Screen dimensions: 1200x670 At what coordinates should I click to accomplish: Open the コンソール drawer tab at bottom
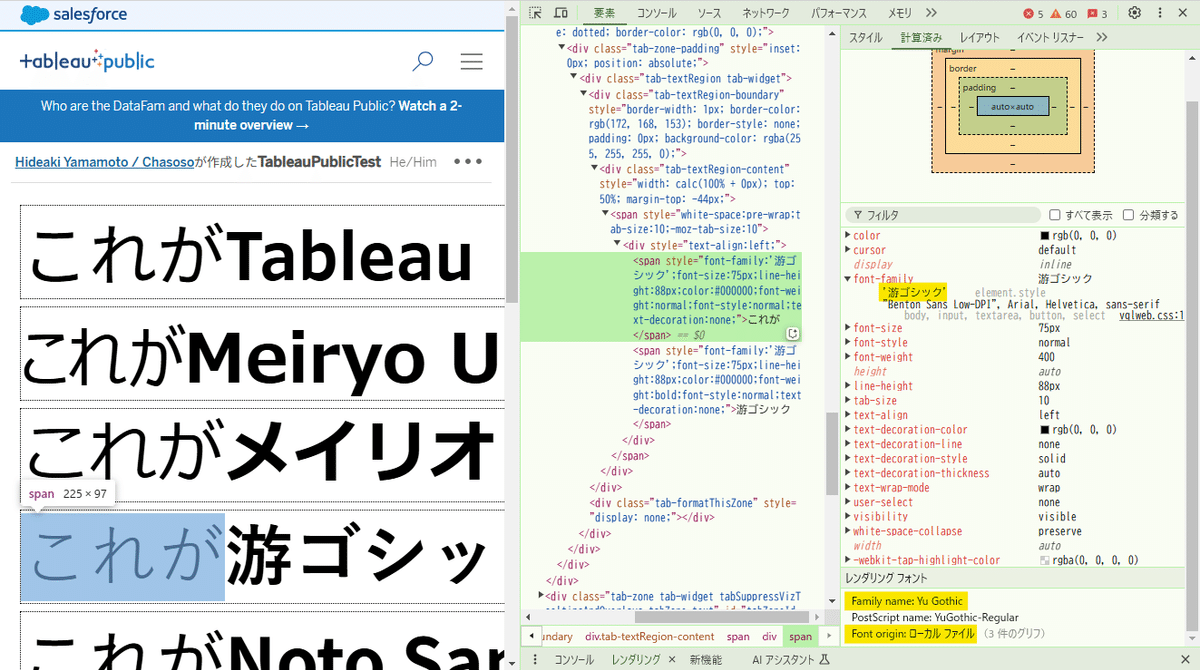[573, 660]
